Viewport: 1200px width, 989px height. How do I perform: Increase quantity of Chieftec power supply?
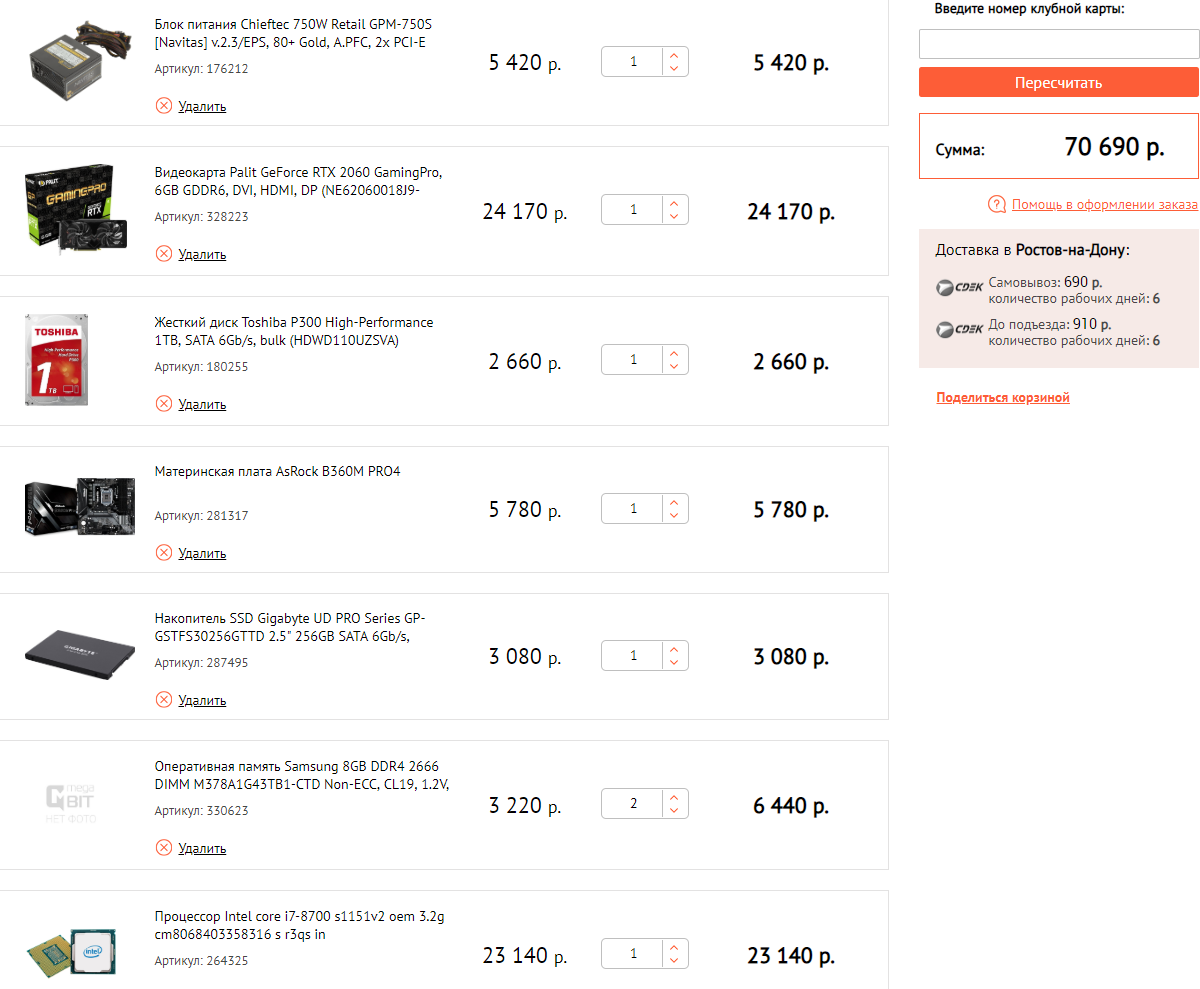[x=674, y=56]
